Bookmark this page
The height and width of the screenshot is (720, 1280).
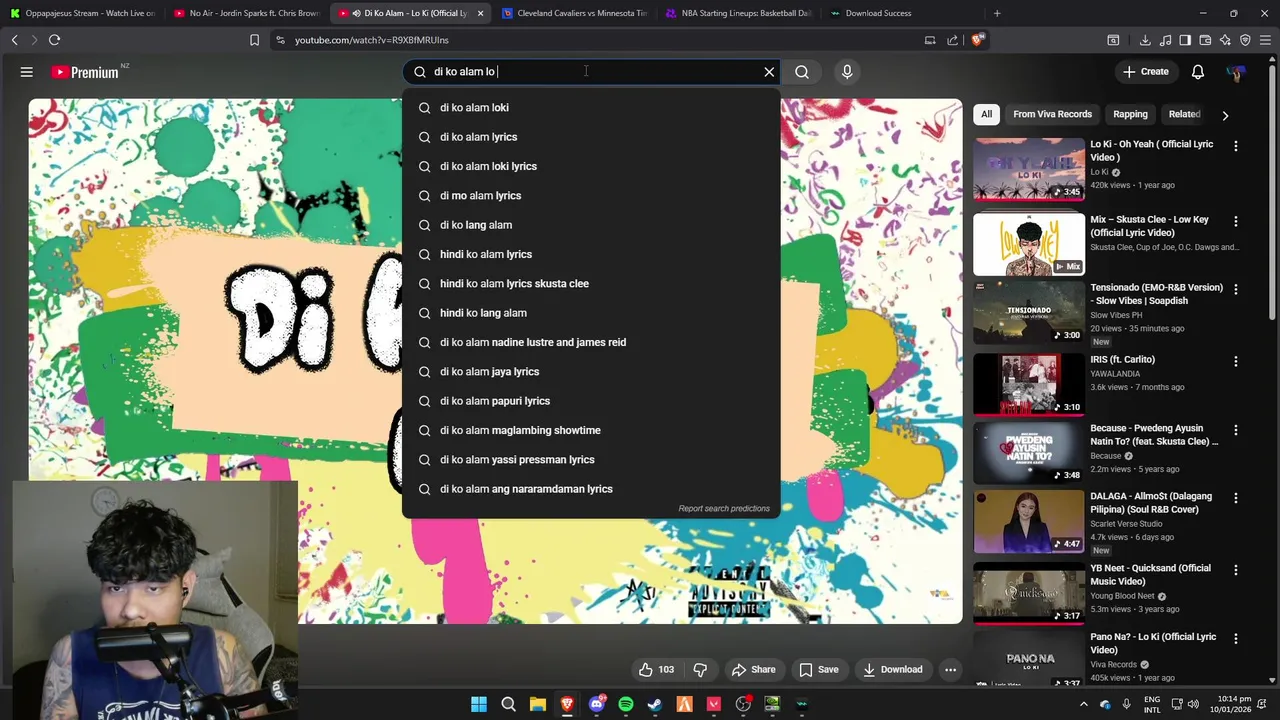[x=254, y=40]
